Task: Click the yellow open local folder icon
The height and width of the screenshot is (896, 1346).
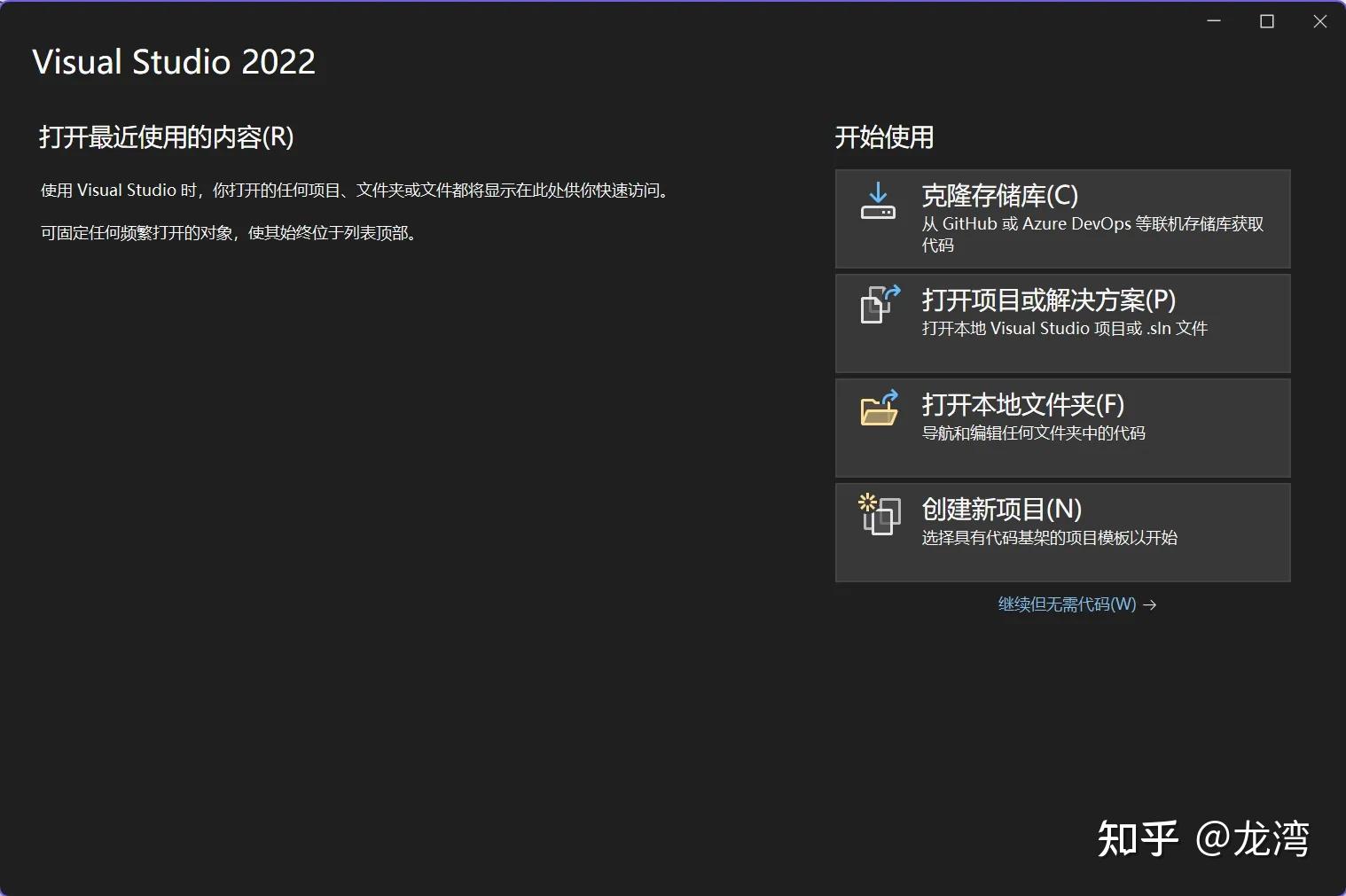Action: [878, 409]
